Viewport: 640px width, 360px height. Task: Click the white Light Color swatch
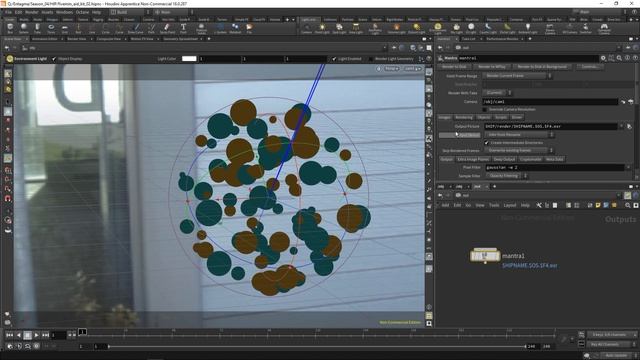click(x=189, y=59)
